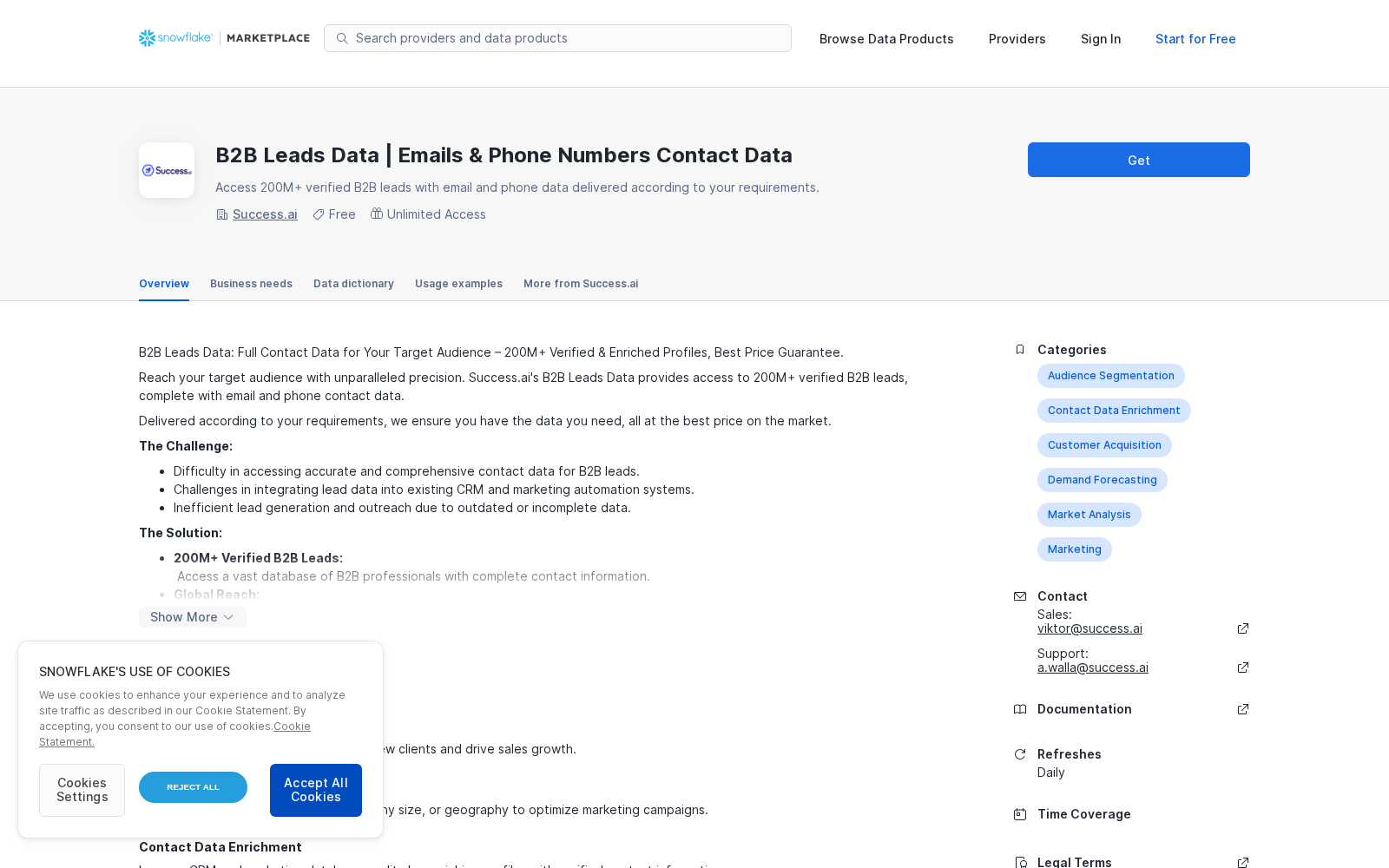Click the '200M+ Verified B2B Leads:' bullet

coord(258,558)
